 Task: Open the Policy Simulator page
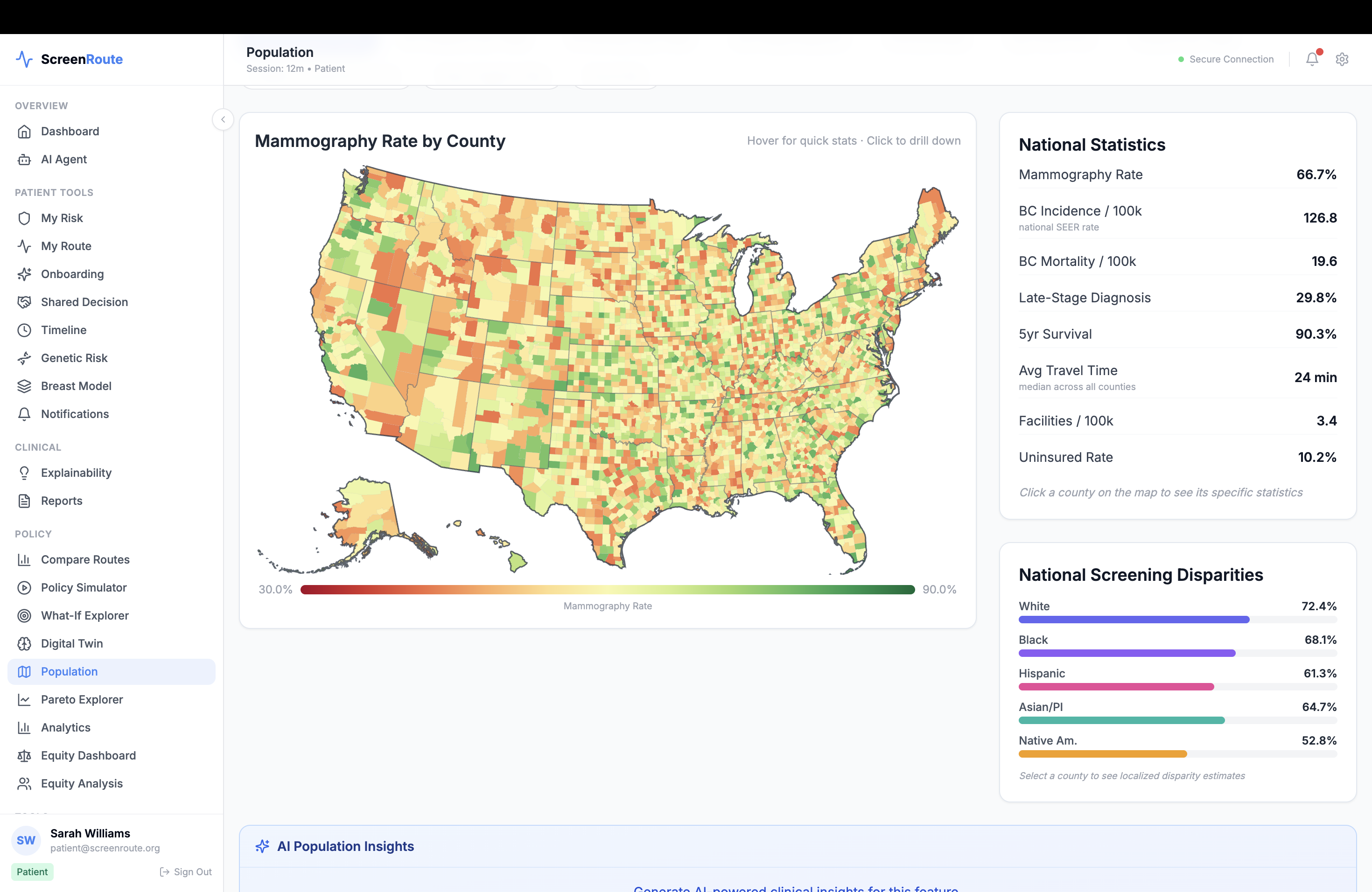(x=84, y=588)
